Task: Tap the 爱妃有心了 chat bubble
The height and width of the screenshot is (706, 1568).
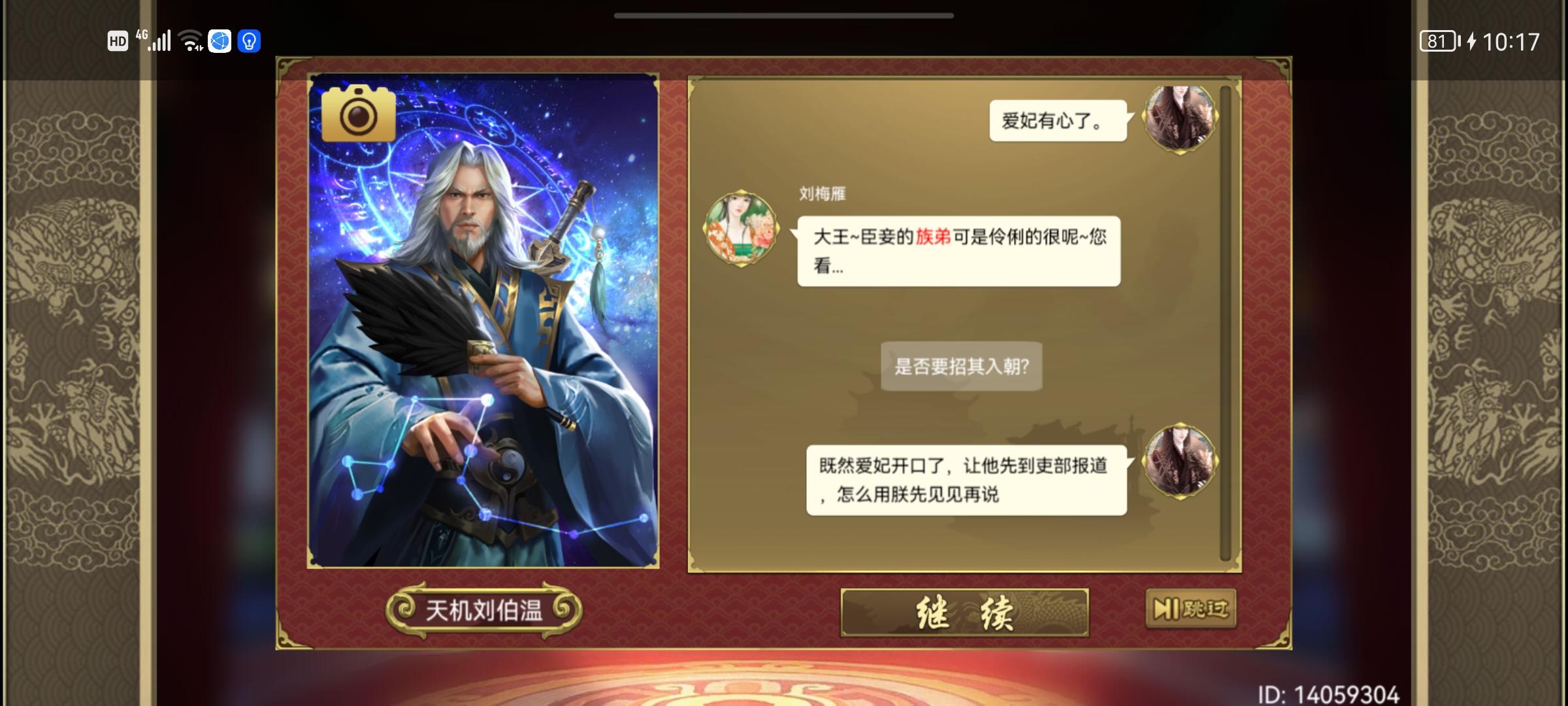Action: point(1058,120)
